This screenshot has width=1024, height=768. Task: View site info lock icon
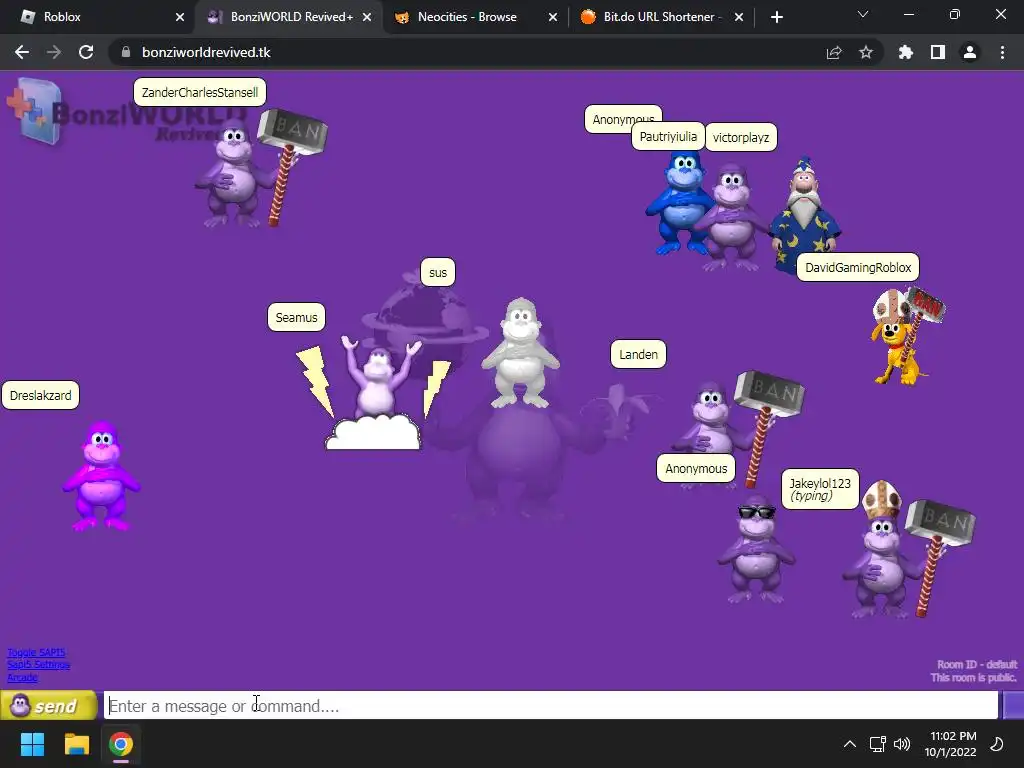click(126, 52)
